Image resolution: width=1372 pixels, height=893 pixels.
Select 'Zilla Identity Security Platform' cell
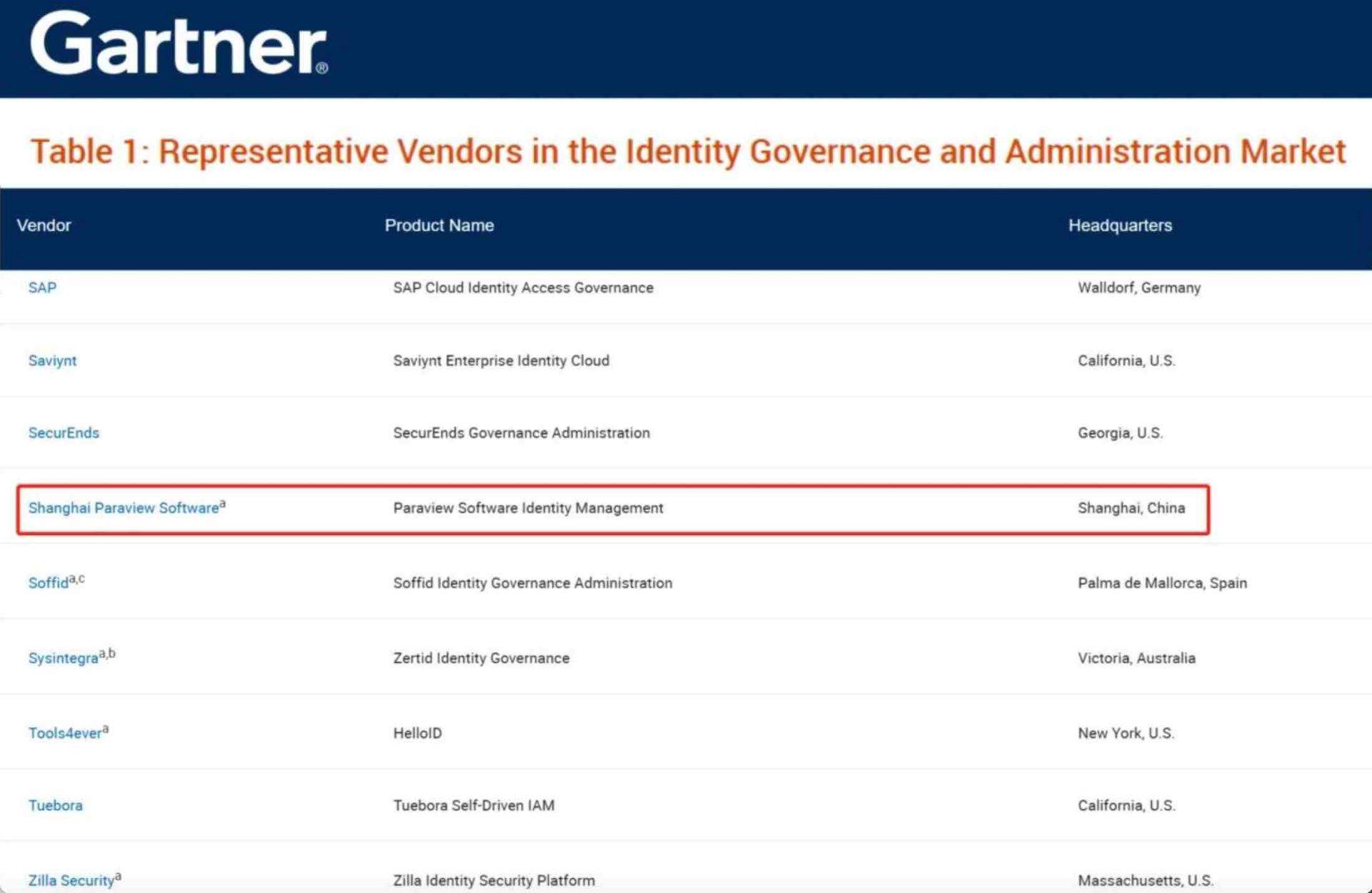494,880
